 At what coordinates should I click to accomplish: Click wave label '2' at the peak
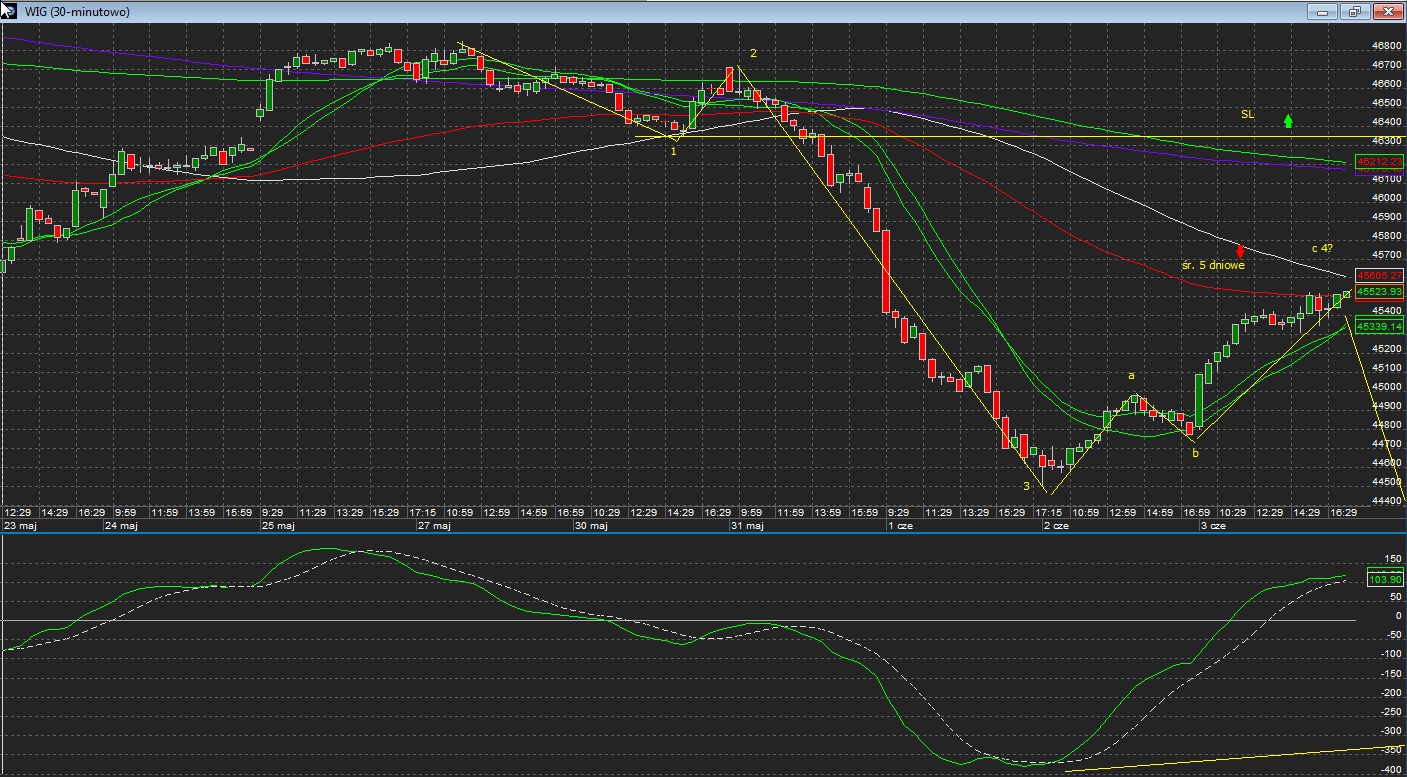pyautogui.click(x=753, y=53)
